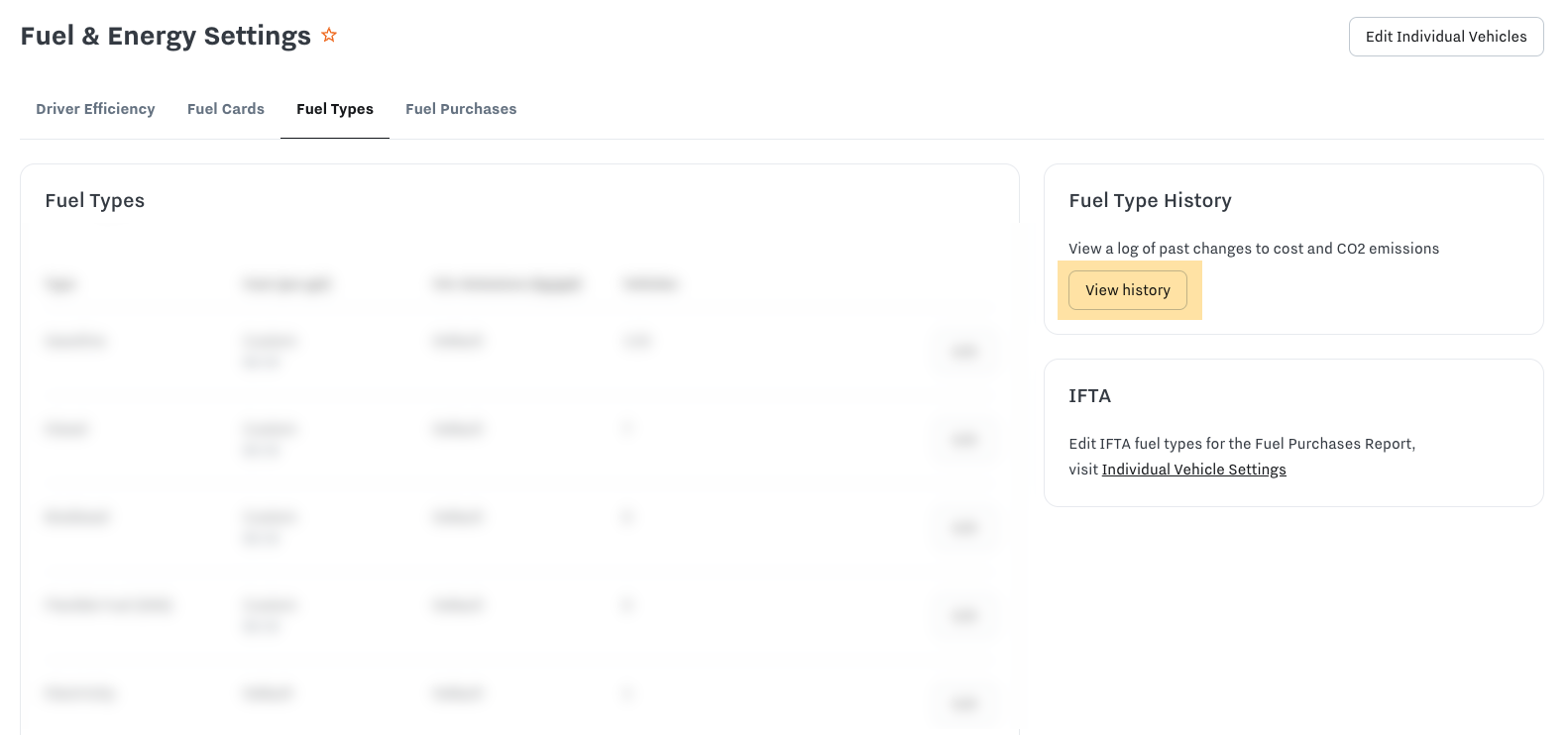Go to the Fuel Purchases tab
This screenshot has width=1568, height=735.
pyautogui.click(x=461, y=109)
